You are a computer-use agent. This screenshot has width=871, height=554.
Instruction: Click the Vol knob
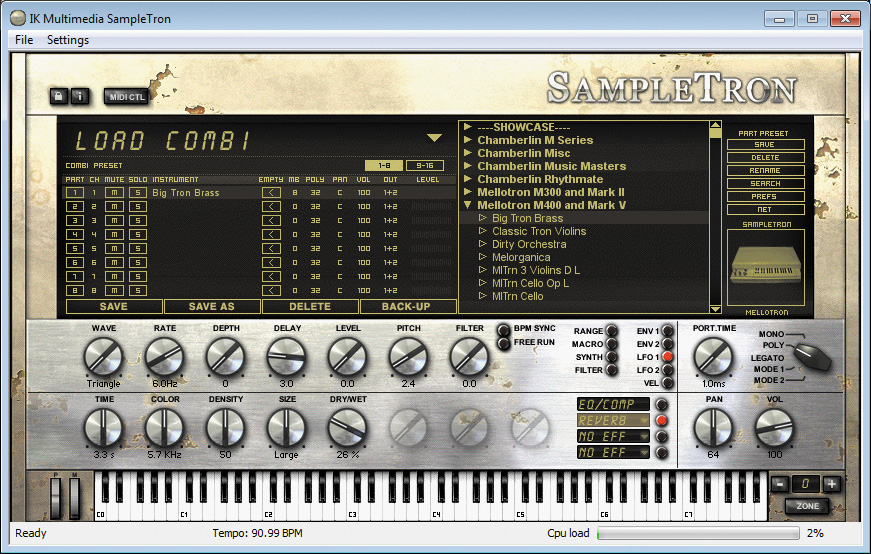coord(774,428)
